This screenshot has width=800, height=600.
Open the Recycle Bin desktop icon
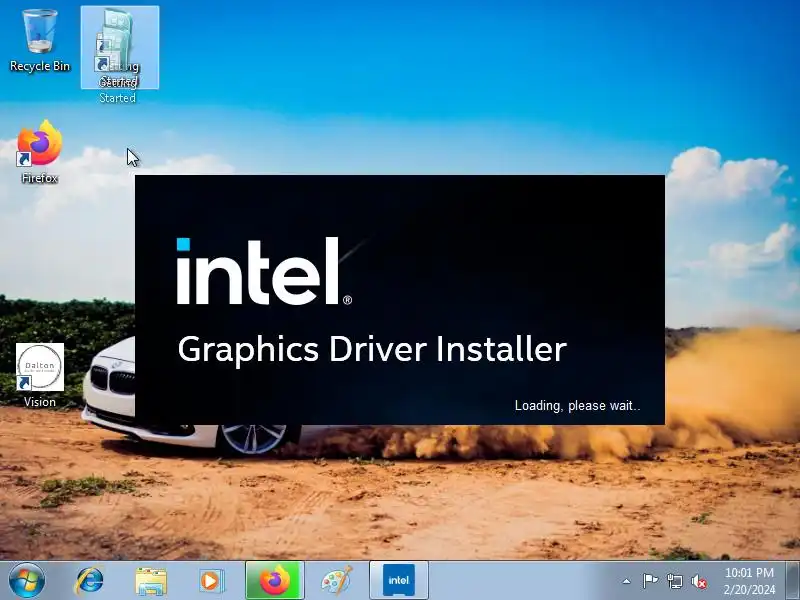pos(40,40)
